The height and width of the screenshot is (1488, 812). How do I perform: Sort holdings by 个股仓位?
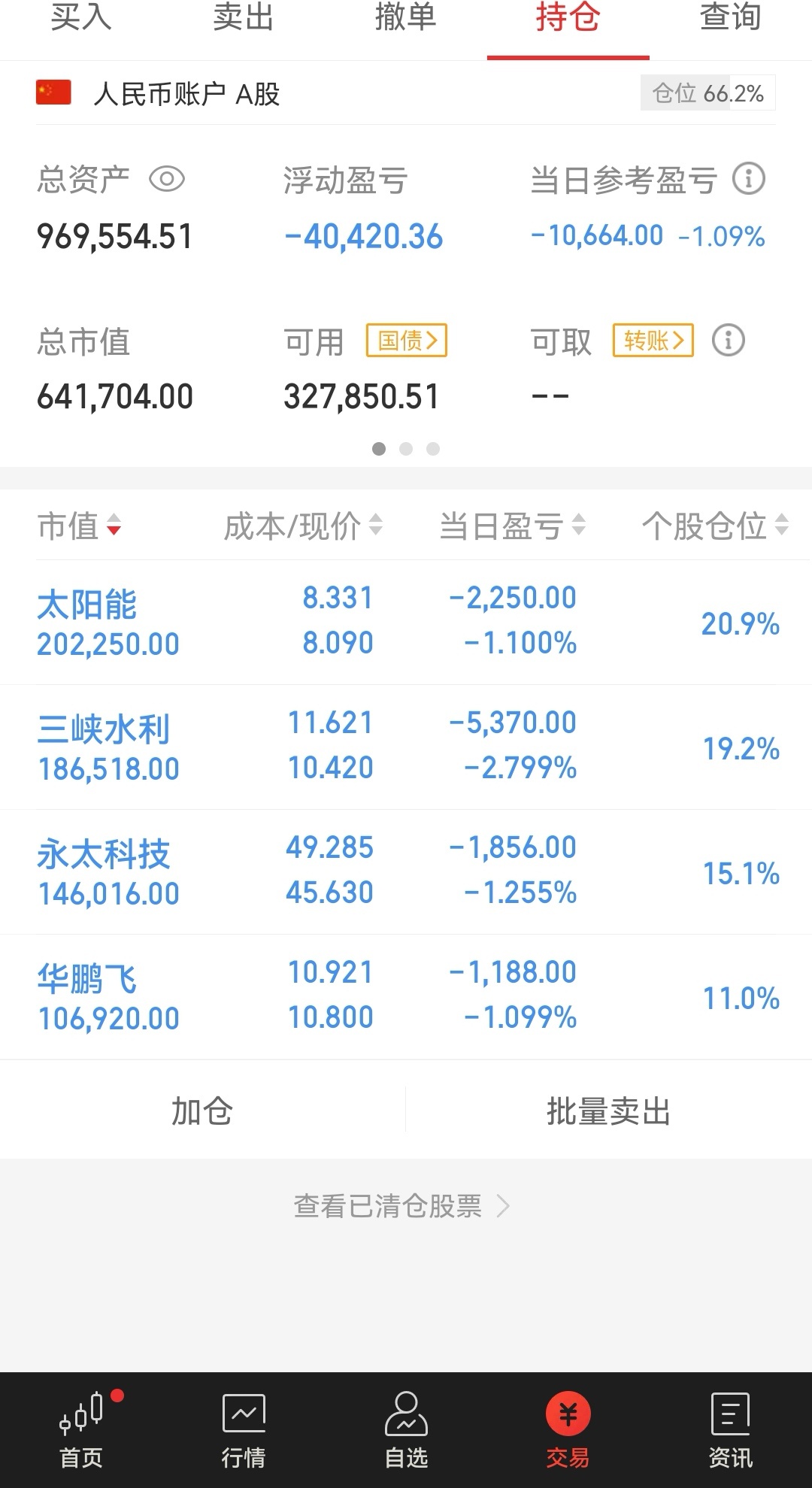pos(715,526)
